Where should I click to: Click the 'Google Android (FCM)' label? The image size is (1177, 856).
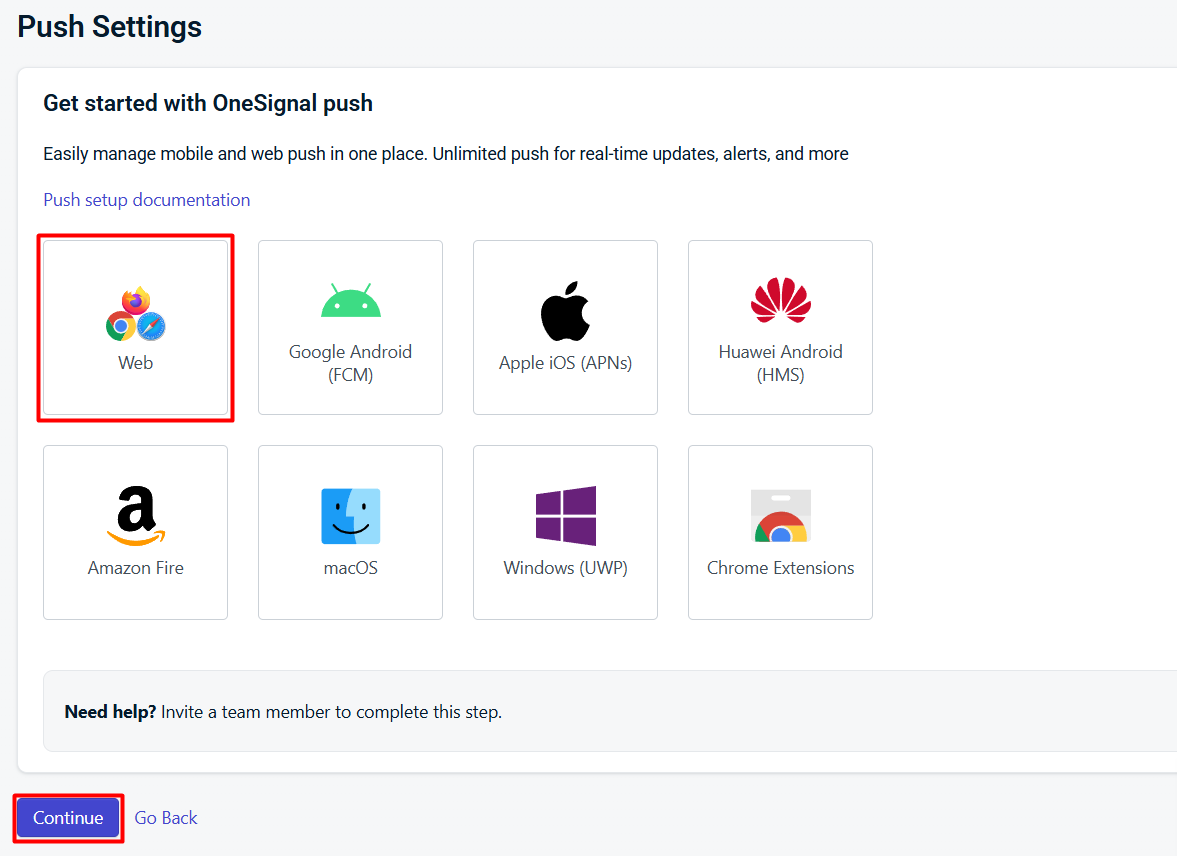click(351, 363)
